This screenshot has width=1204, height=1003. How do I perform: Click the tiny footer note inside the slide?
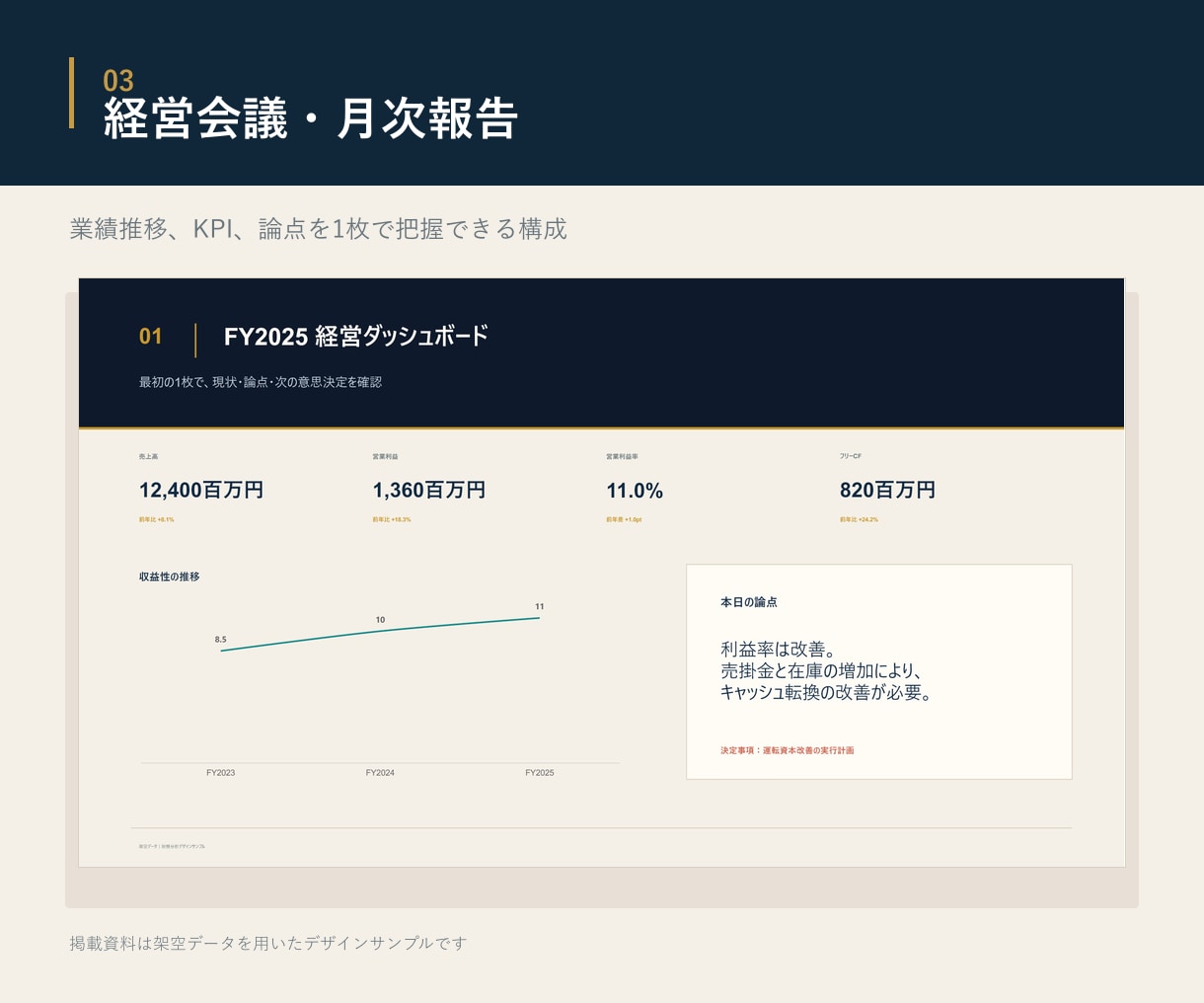(173, 847)
